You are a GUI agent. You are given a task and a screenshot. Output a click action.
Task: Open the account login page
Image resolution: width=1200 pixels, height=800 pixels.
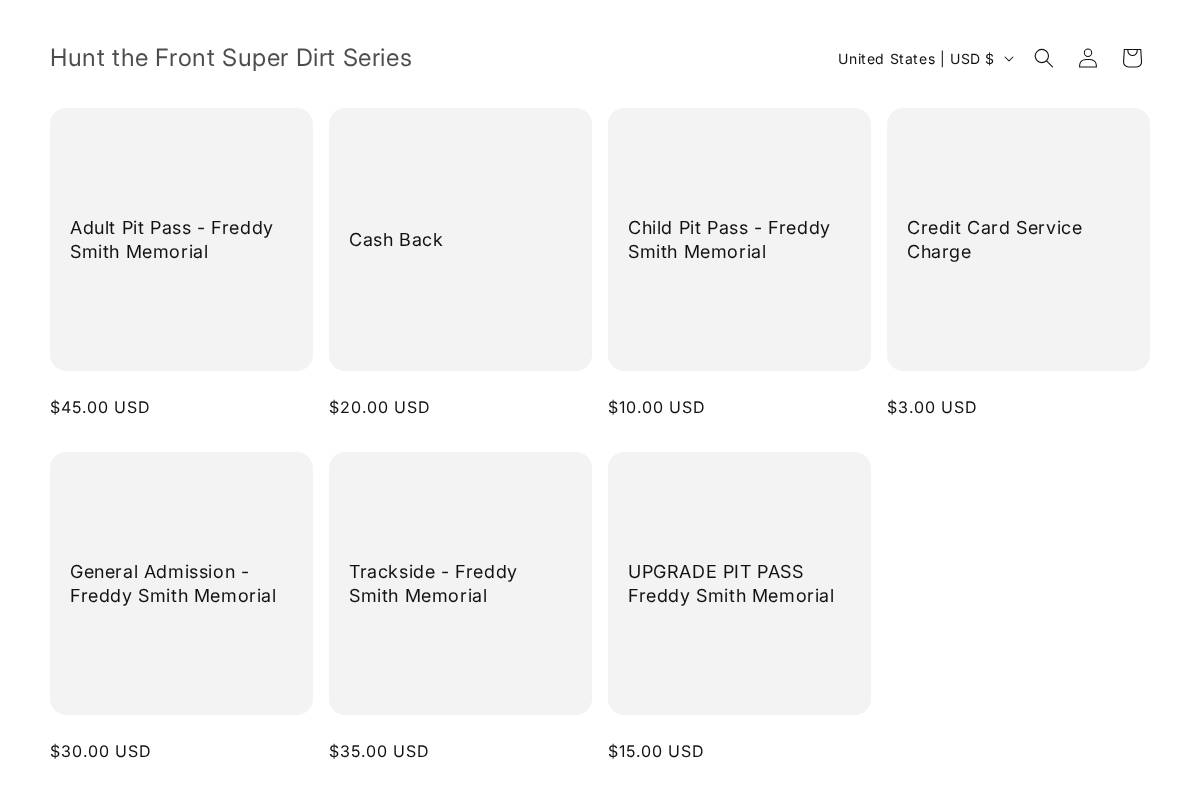pos(1087,57)
